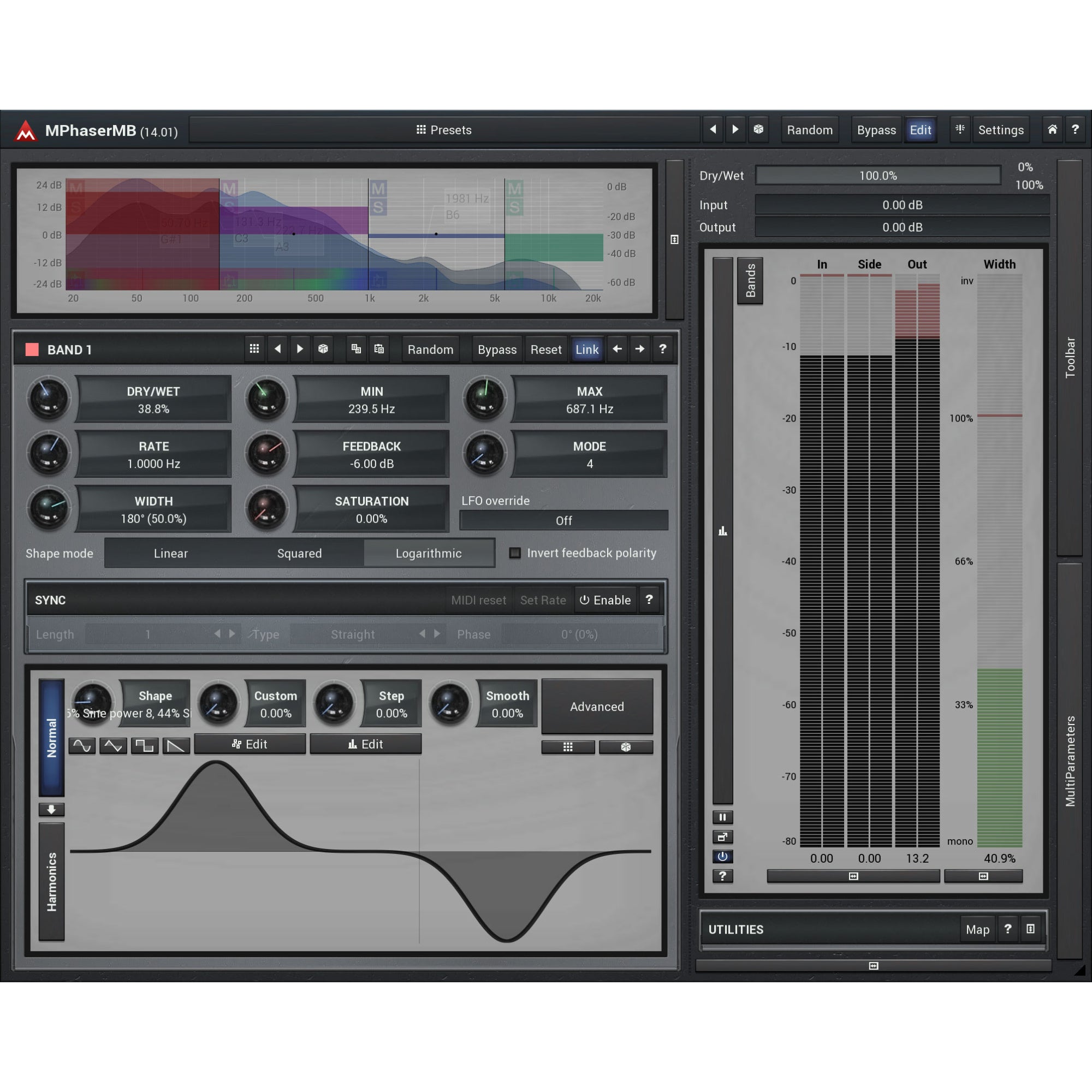Click the paste band settings icon
This screenshot has width=1092, height=1092.
(379, 349)
